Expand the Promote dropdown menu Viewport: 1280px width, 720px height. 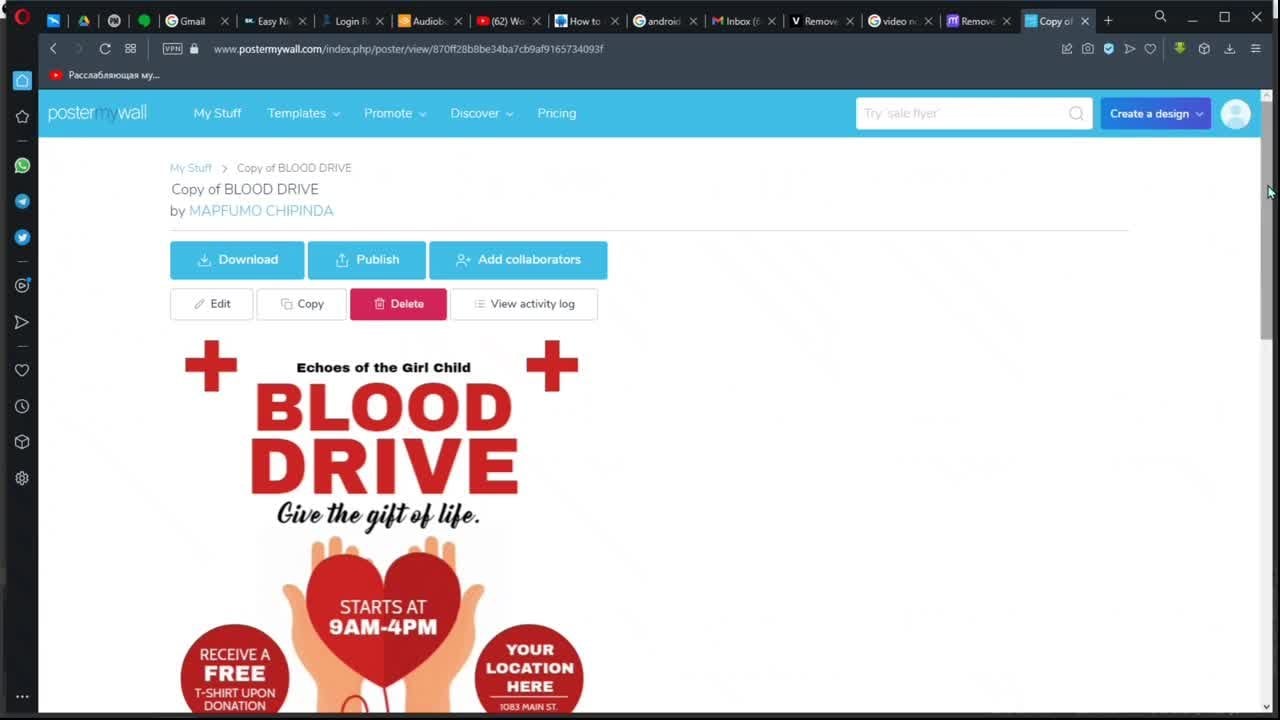[x=395, y=113]
